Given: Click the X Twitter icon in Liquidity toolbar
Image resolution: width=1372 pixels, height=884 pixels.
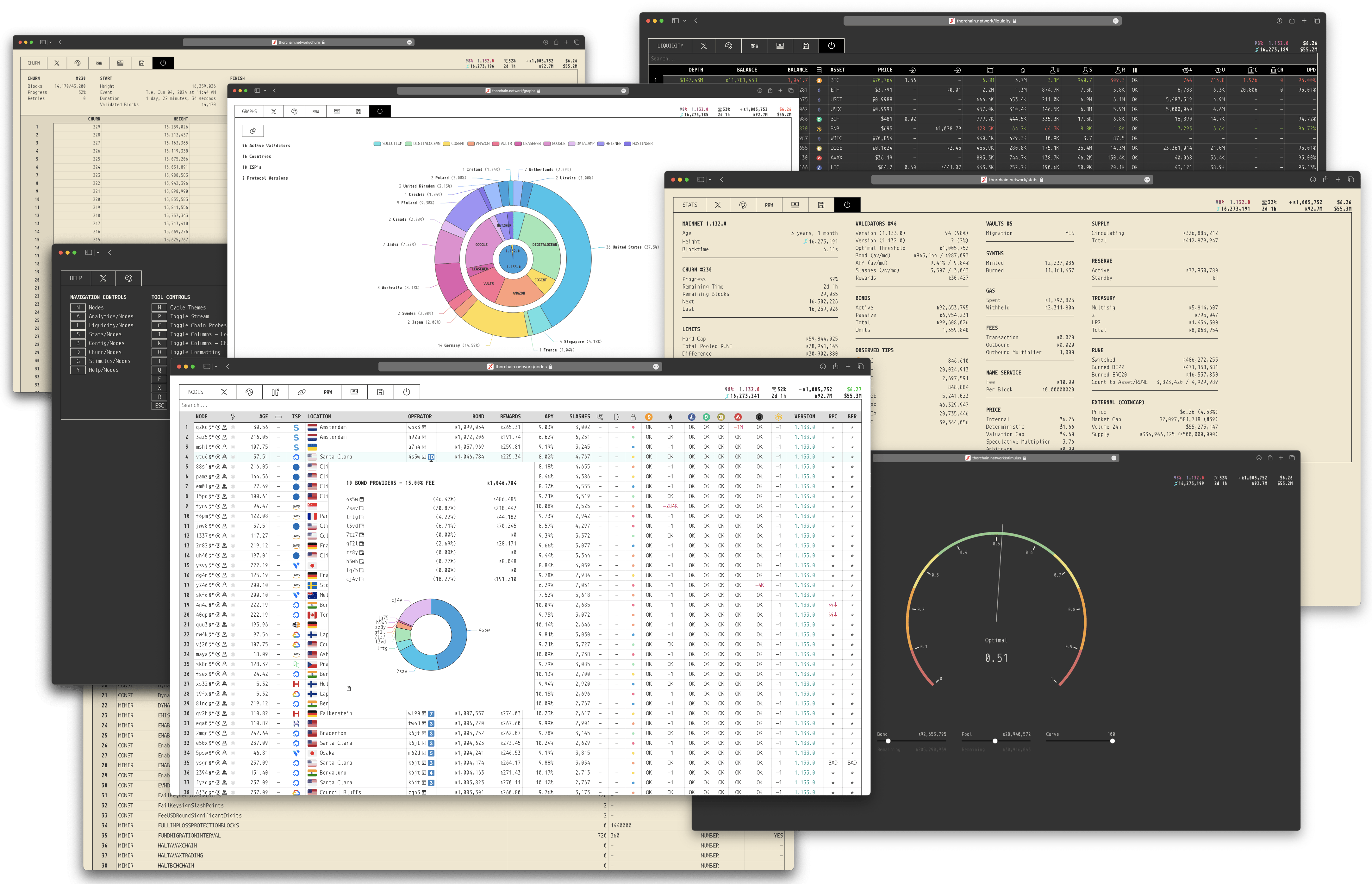Looking at the screenshot, I should pyautogui.click(x=704, y=46).
